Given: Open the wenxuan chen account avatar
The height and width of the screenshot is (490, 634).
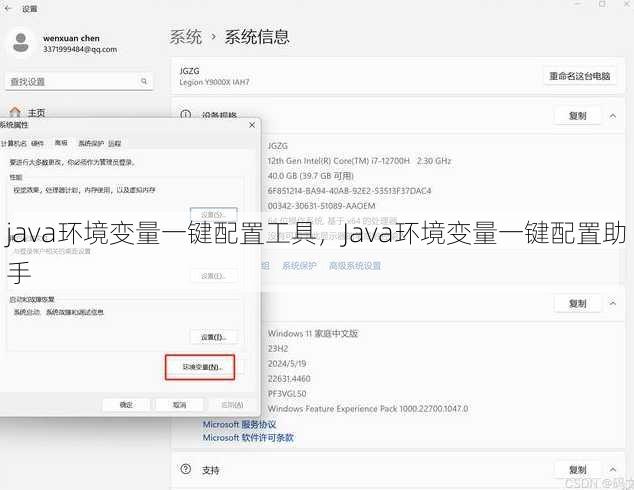Looking at the screenshot, I should (21, 43).
